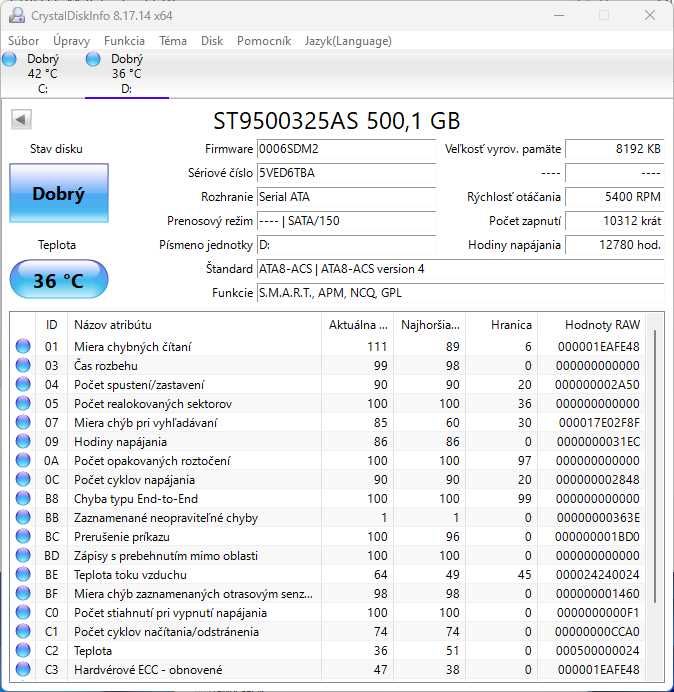Click the blue status orb on the D: tab
Viewport: 674px width, 692px height.
(93, 59)
